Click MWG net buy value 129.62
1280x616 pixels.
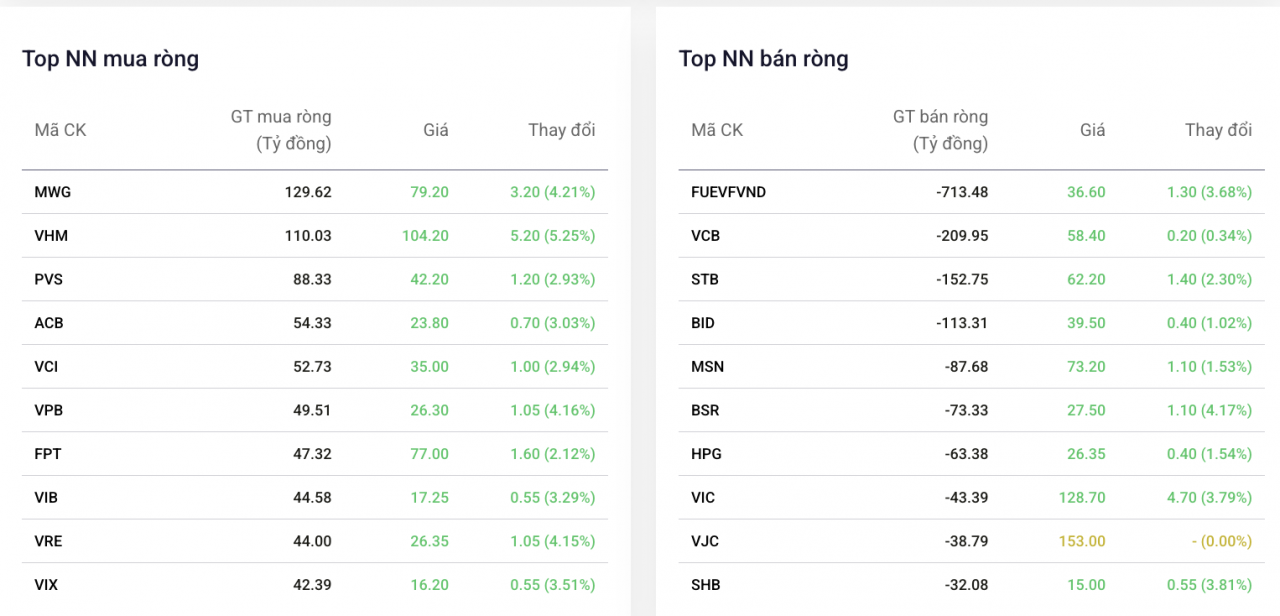307,192
